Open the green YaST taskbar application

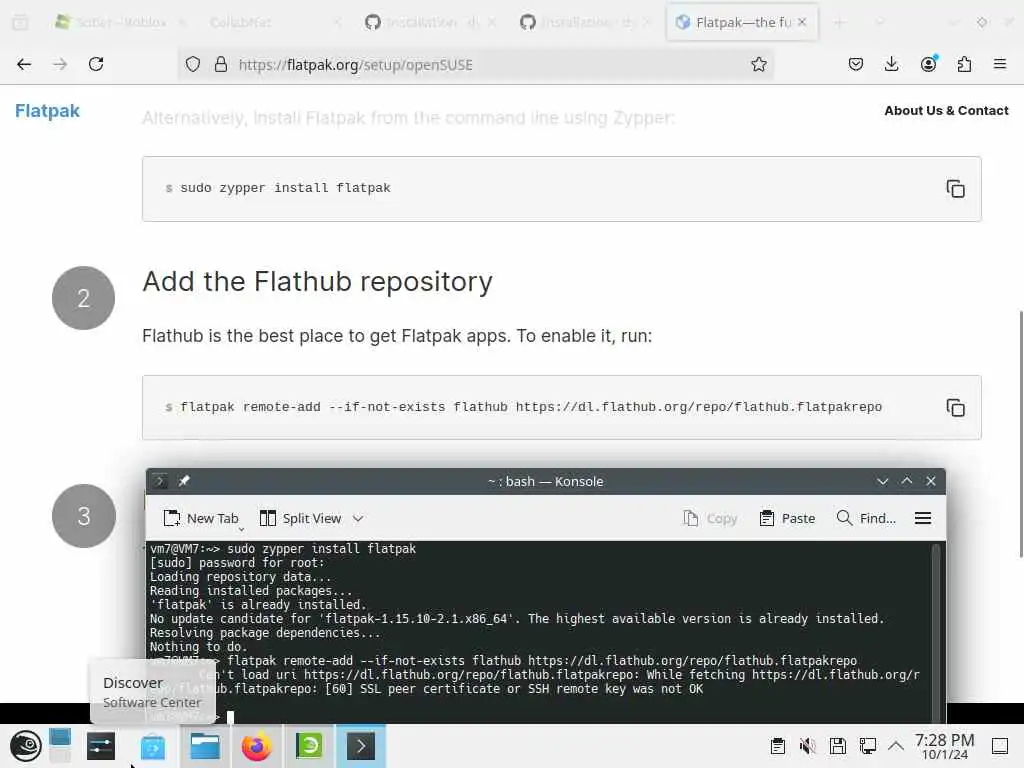click(309, 746)
